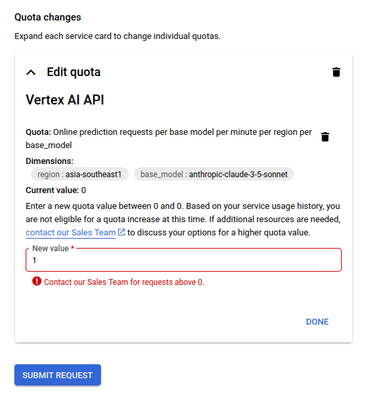Click the DONE button
The image size is (366, 400).
[317, 322]
